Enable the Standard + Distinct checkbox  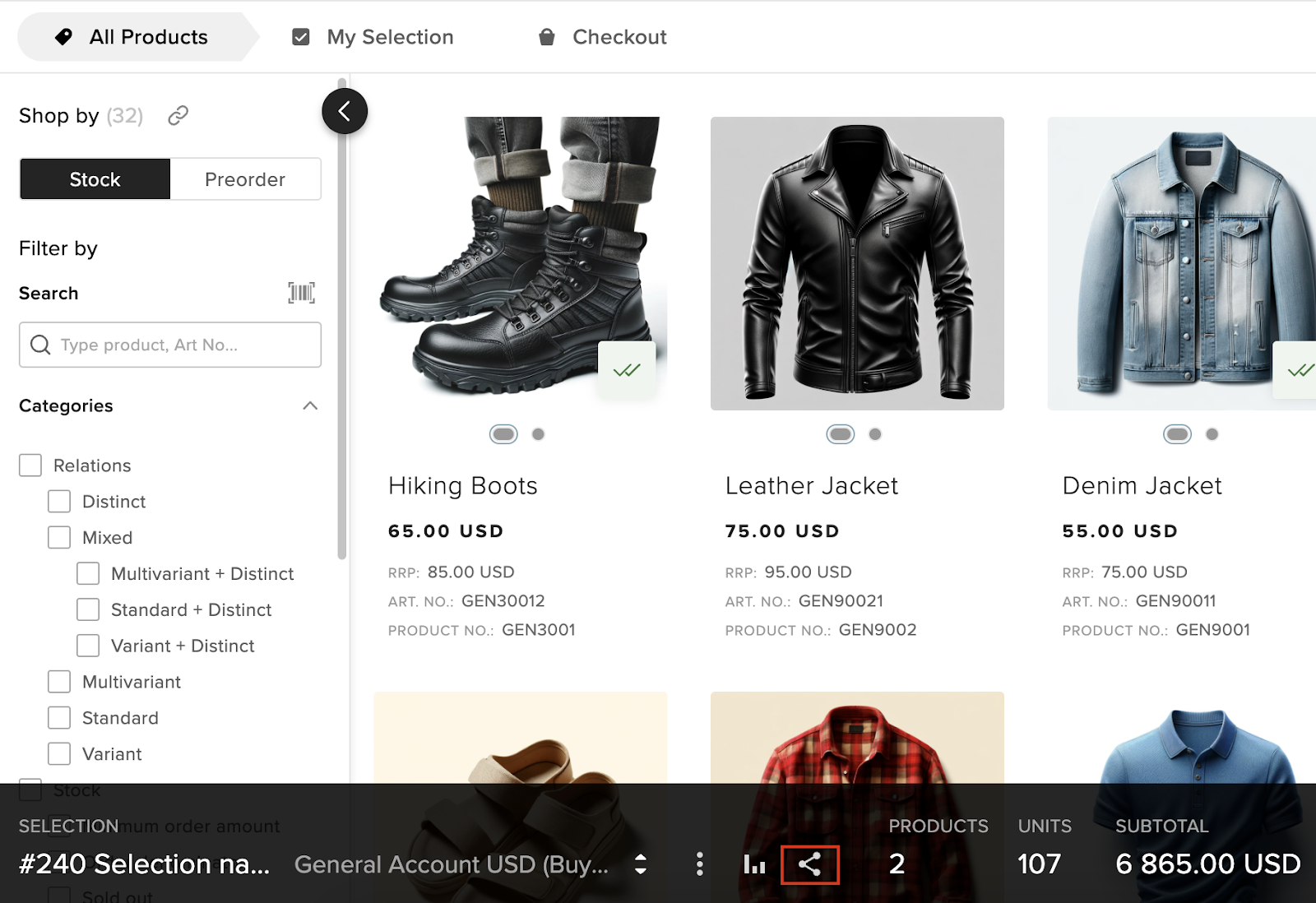[88, 609]
